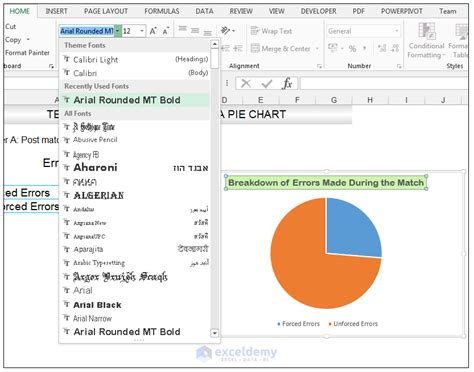The width and height of the screenshot is (474, 372).
Task: Open the DEVELOPER tab
Action: [319, 11]
